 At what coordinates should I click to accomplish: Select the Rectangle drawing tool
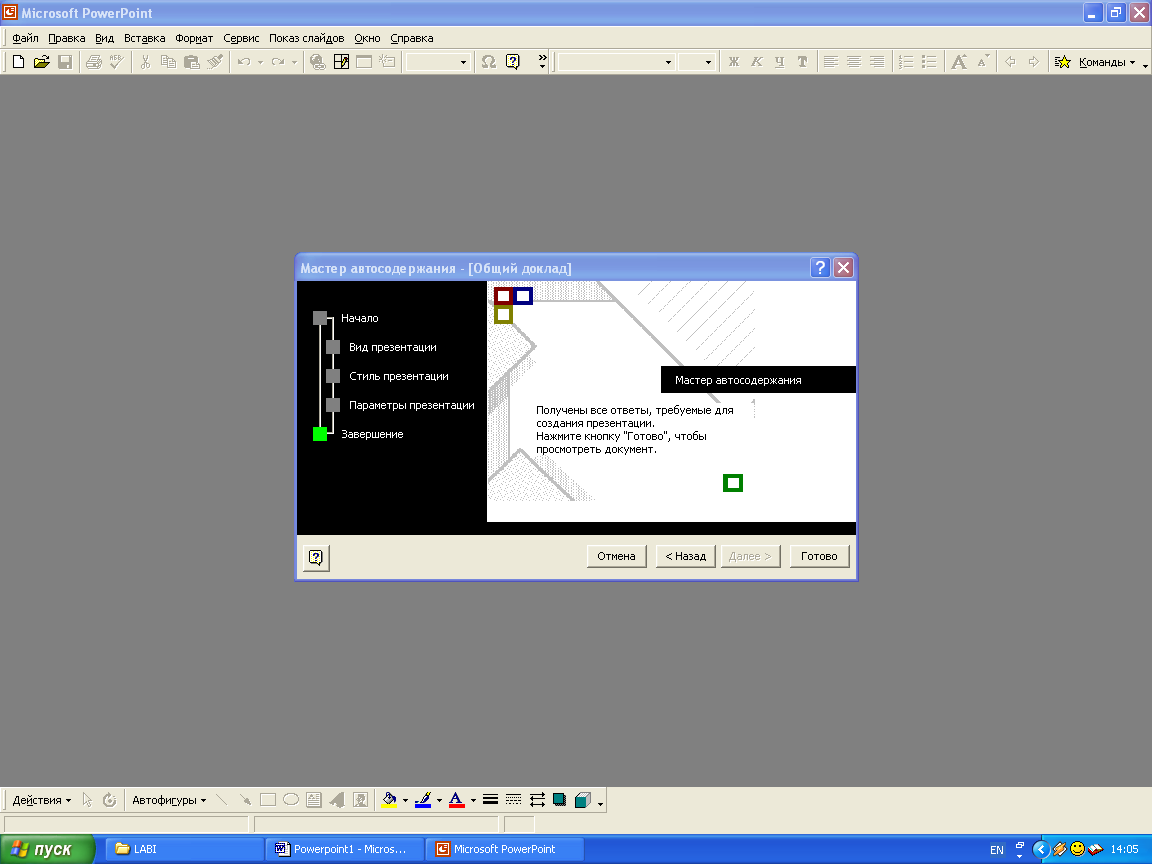[x=268, y=800]
